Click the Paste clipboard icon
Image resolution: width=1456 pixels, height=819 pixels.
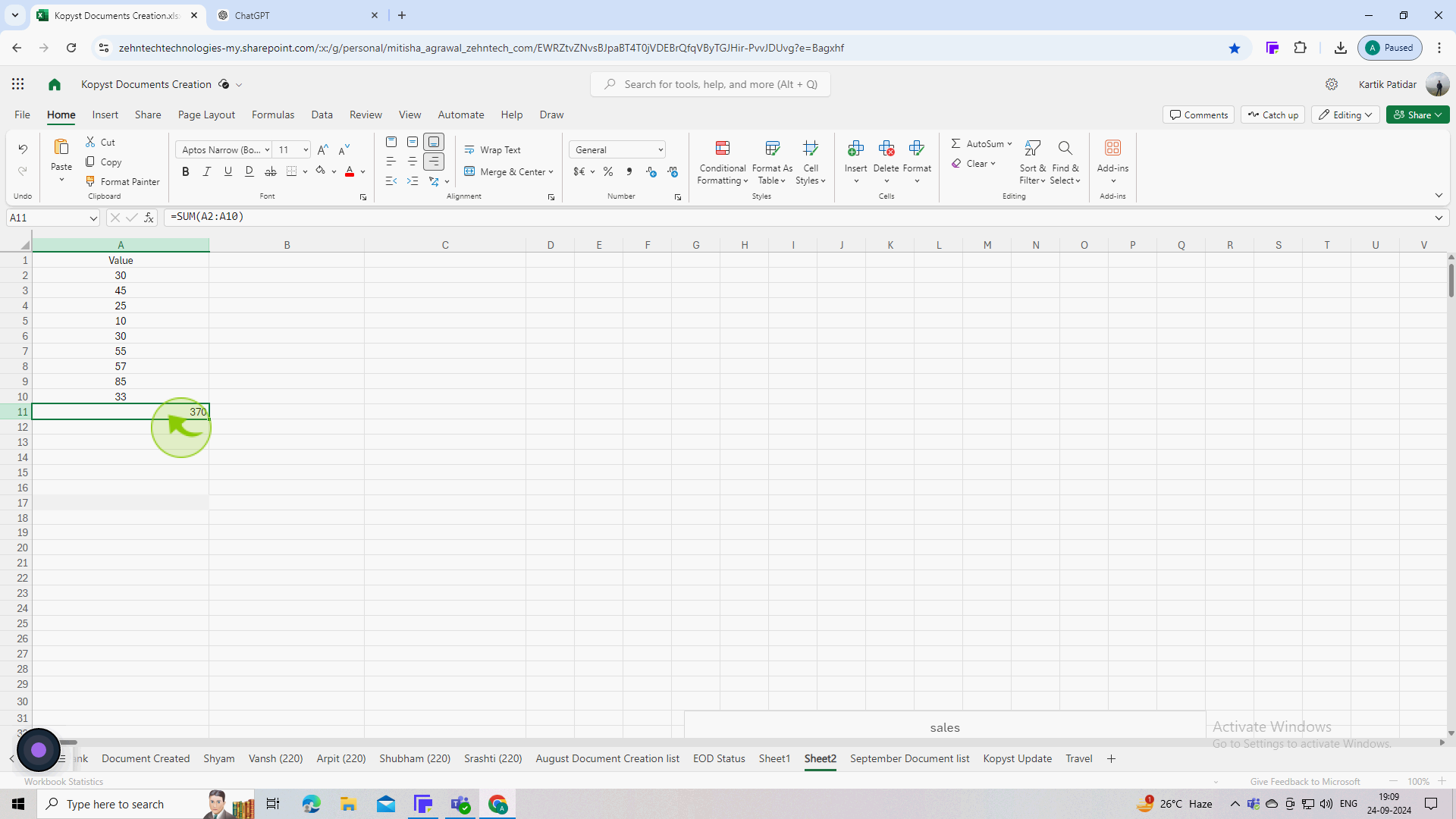click(x=61, y=146)
